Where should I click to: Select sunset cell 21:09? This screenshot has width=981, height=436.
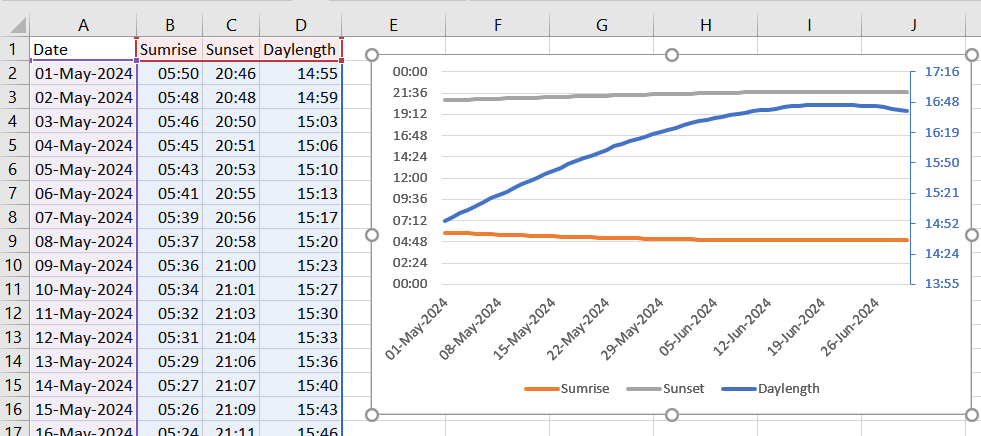(x=231, y=409)
